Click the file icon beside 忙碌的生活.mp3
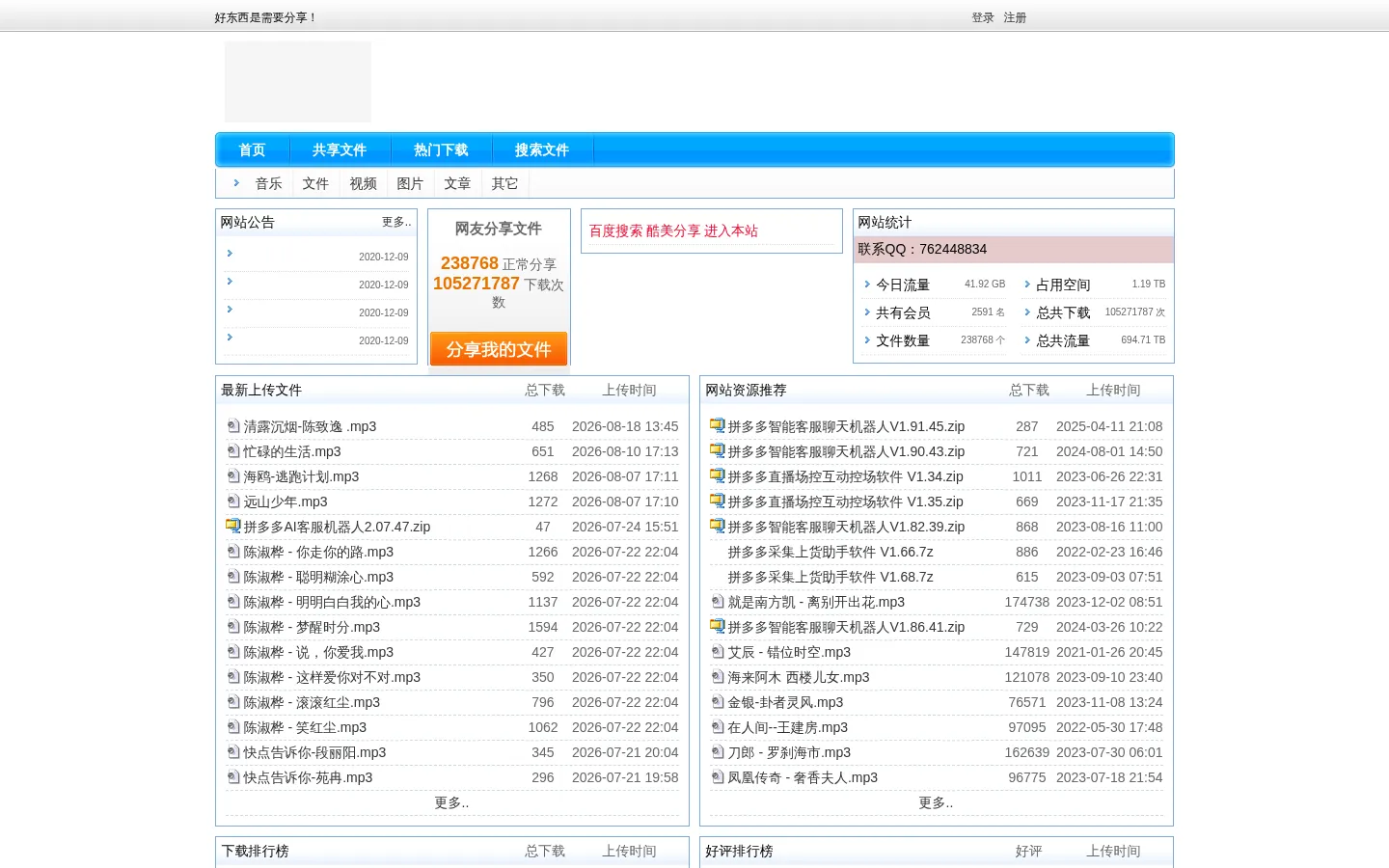This screenshot has width=1389, height=868. (232, 450)
